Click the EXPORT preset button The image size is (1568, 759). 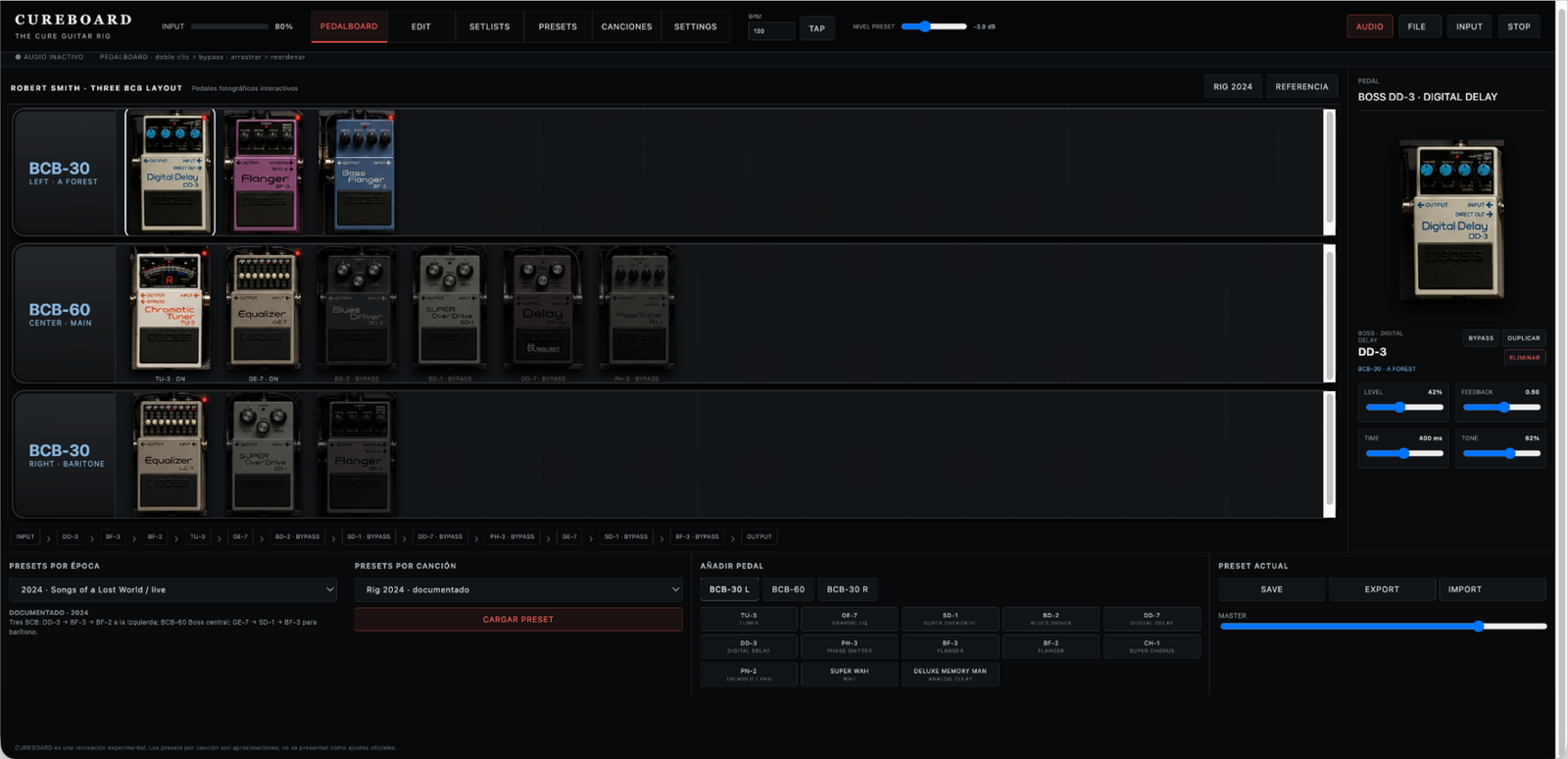pos(1382,589)
